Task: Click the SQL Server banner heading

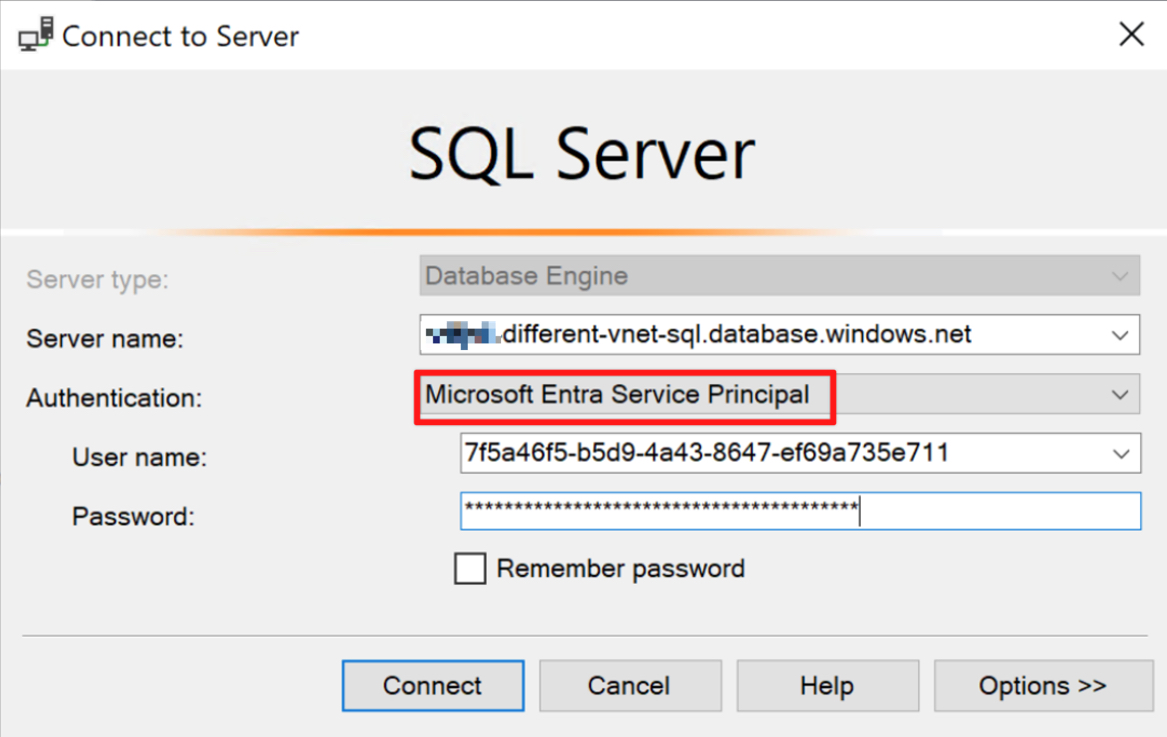Action: pos(582,154)
